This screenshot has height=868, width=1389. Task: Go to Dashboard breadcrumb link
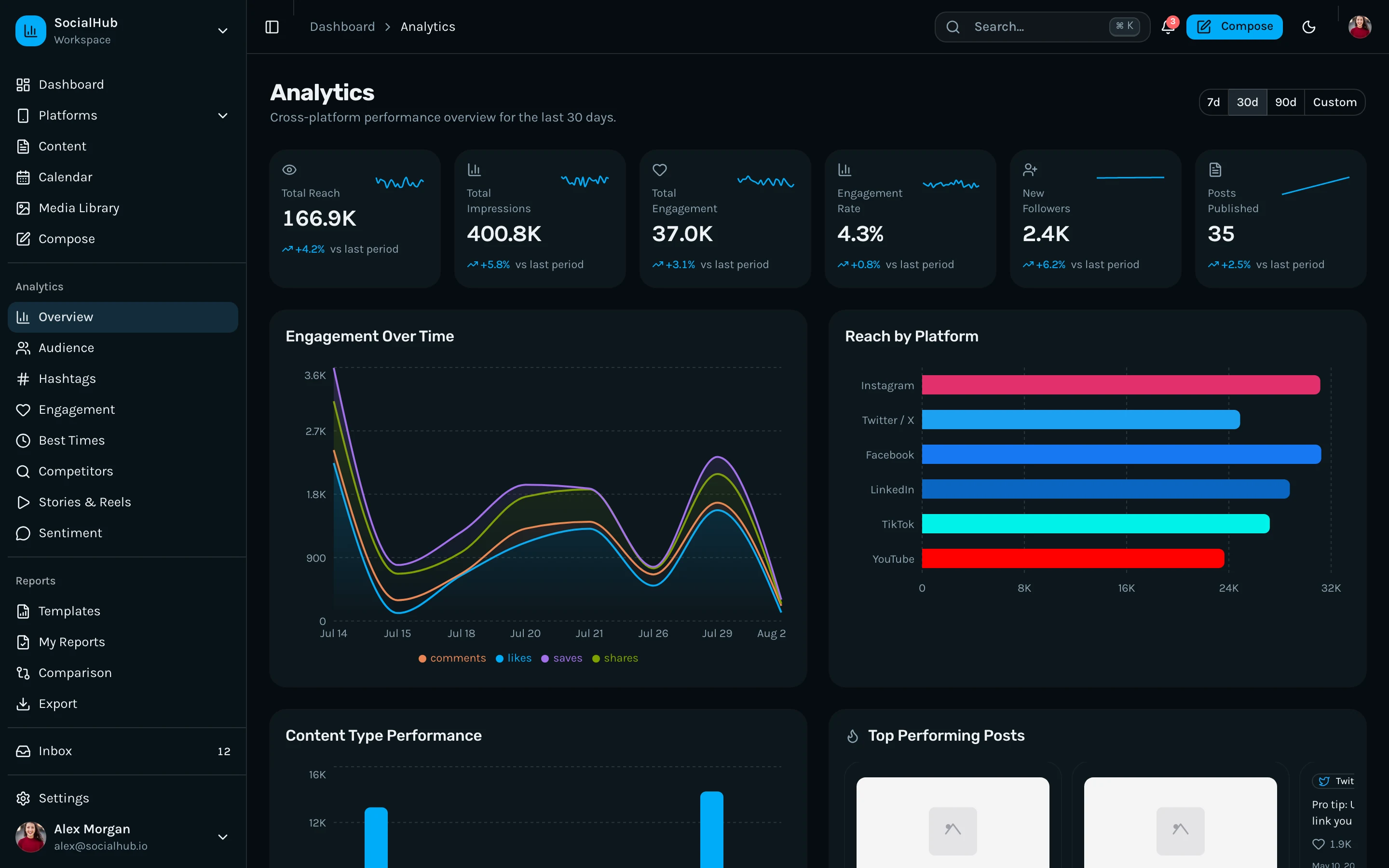342,27
